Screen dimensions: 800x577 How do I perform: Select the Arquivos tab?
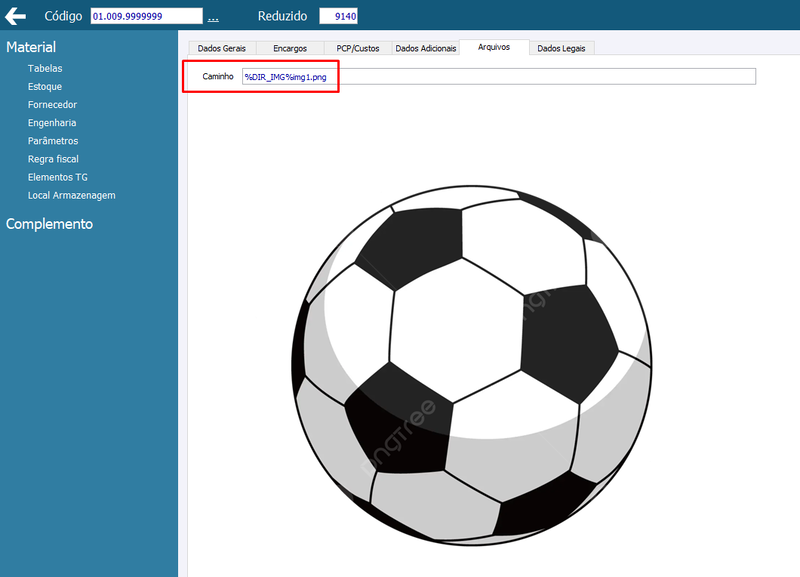[x=494, y=47]
